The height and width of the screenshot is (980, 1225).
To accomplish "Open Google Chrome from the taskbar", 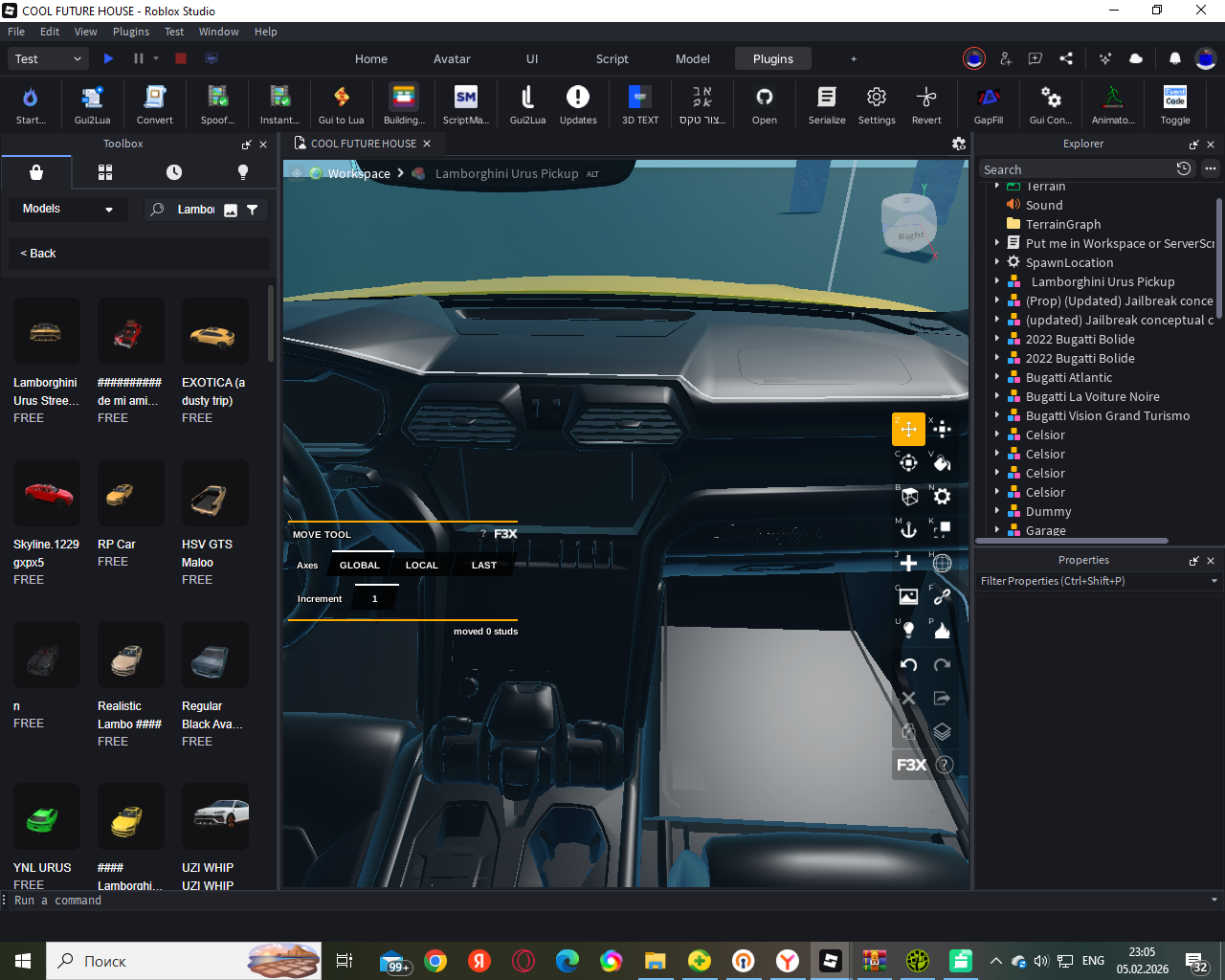I will (435, 961).
